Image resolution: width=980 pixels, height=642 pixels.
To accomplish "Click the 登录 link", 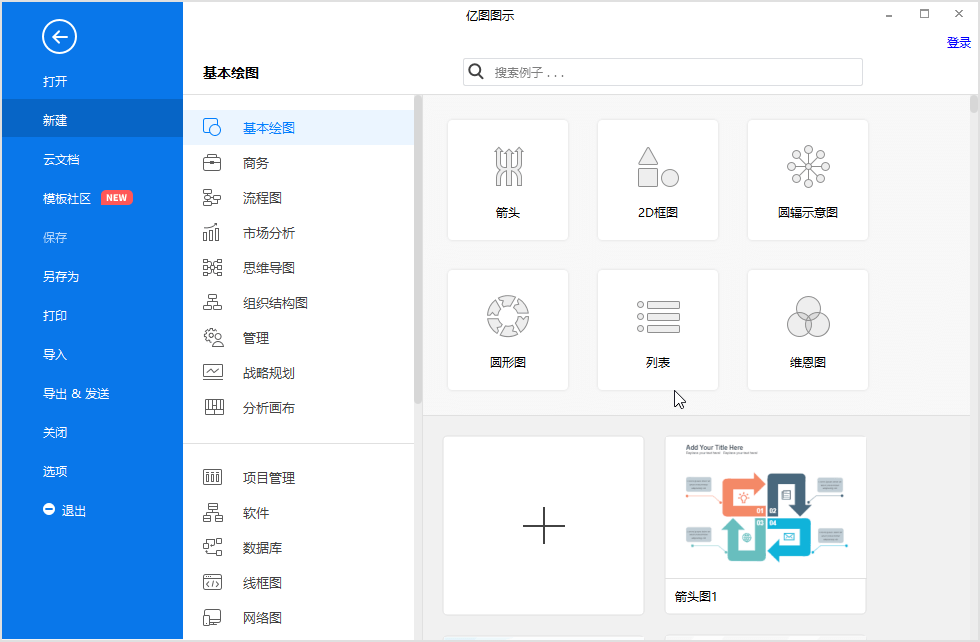I will click(x=958, y=42).
